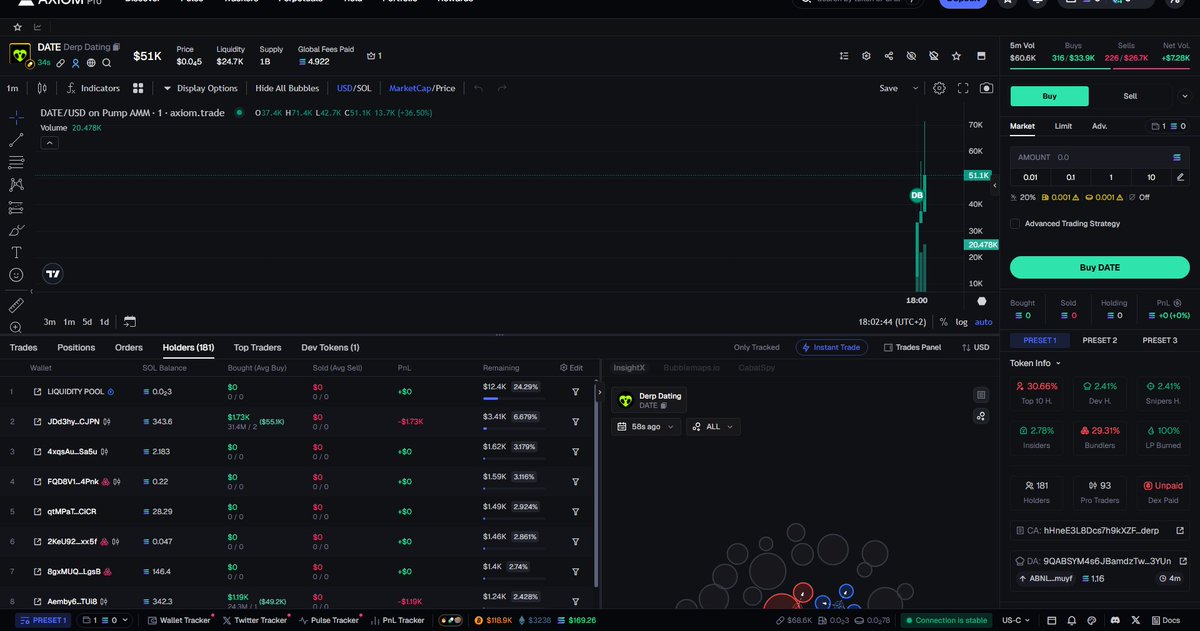Open Wallet Tracker in bottom bar
The width and height of the screenshot is (1200, 631).
(x=179, y=620)
